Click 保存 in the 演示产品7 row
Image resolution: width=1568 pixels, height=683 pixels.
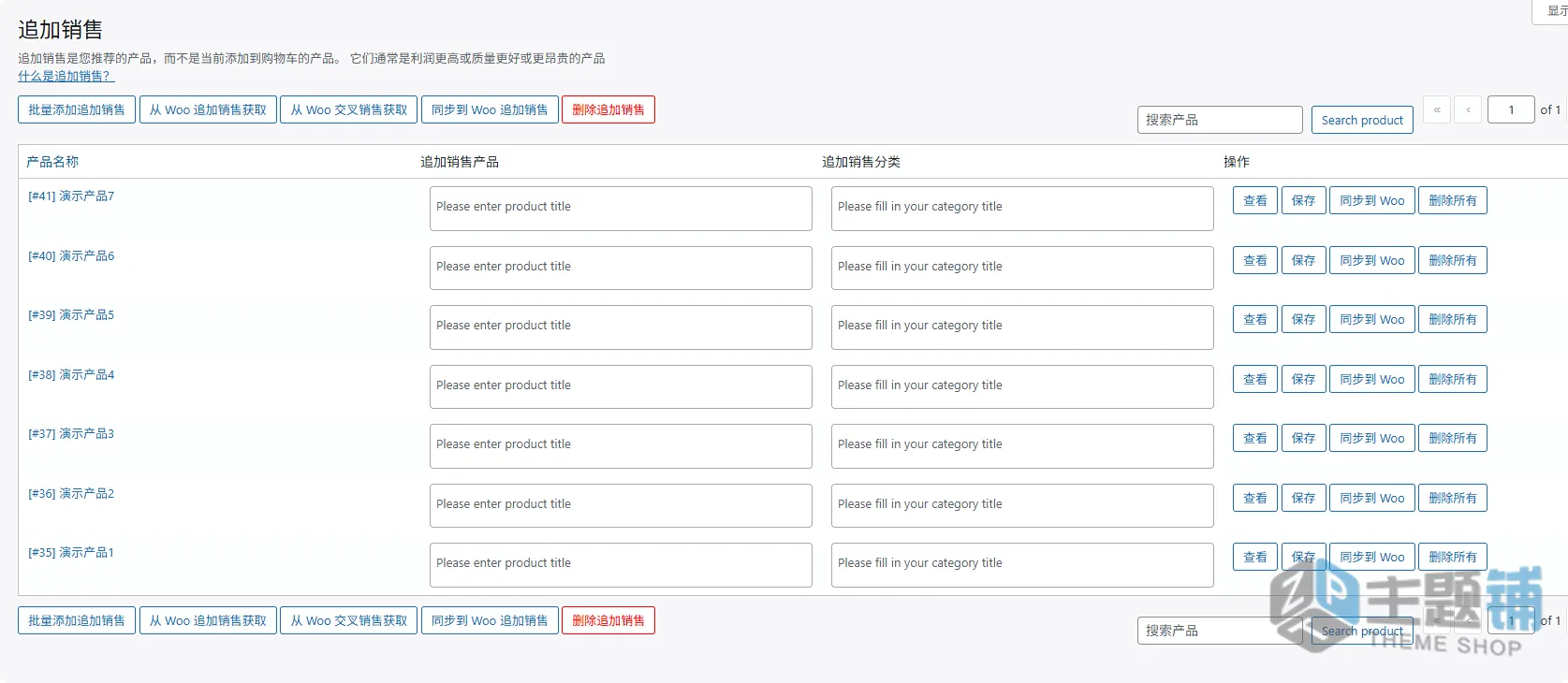click(1303, 200)
